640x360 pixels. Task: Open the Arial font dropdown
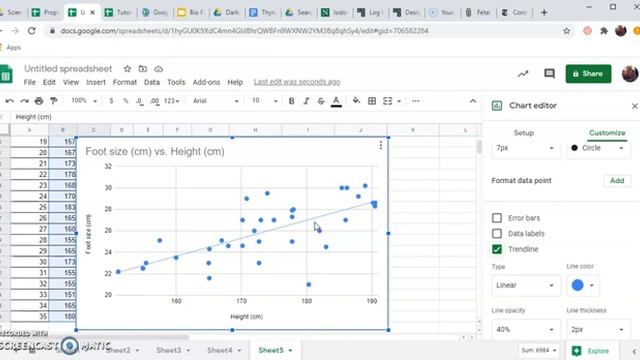tap(216, 101)
